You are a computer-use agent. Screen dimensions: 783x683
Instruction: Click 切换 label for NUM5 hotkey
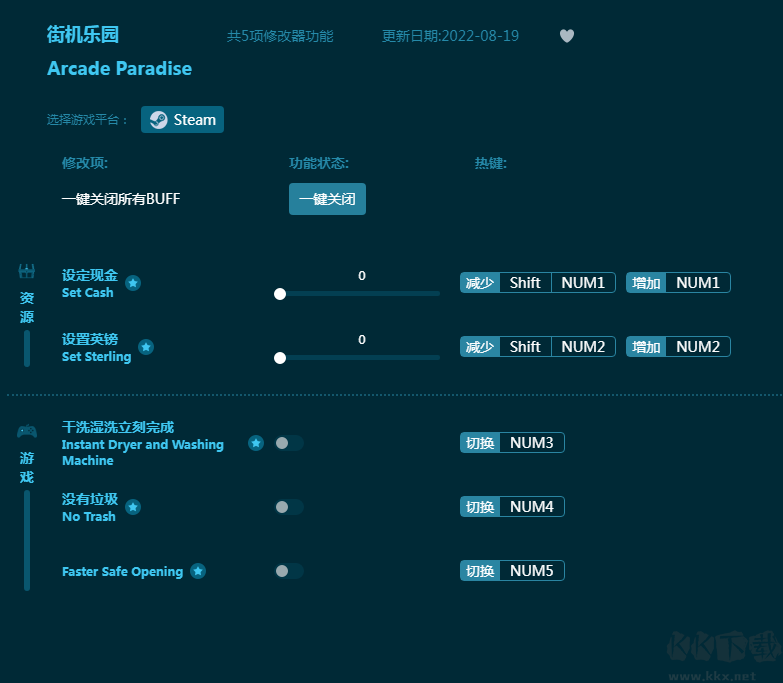point(480,571)
